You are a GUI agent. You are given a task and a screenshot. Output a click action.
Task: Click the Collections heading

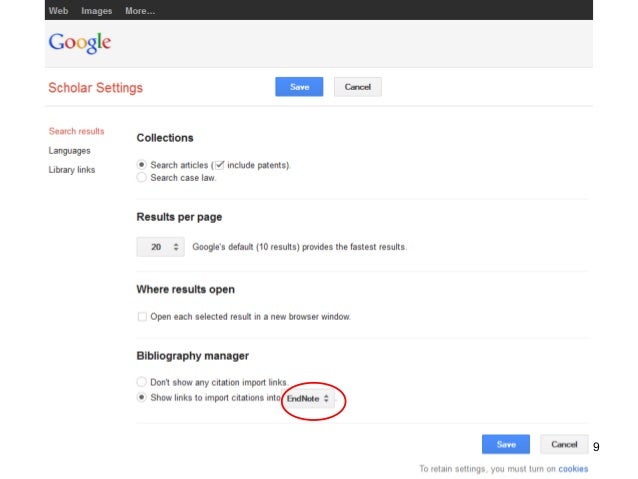165,138
